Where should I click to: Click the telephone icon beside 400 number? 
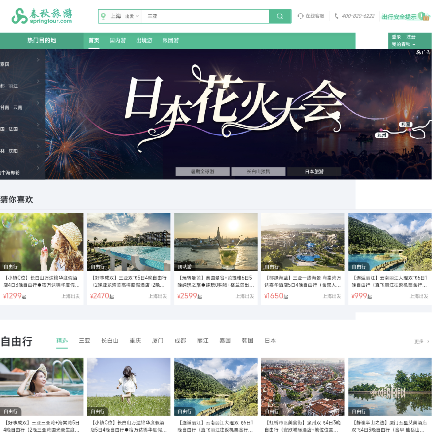[336, 16]
